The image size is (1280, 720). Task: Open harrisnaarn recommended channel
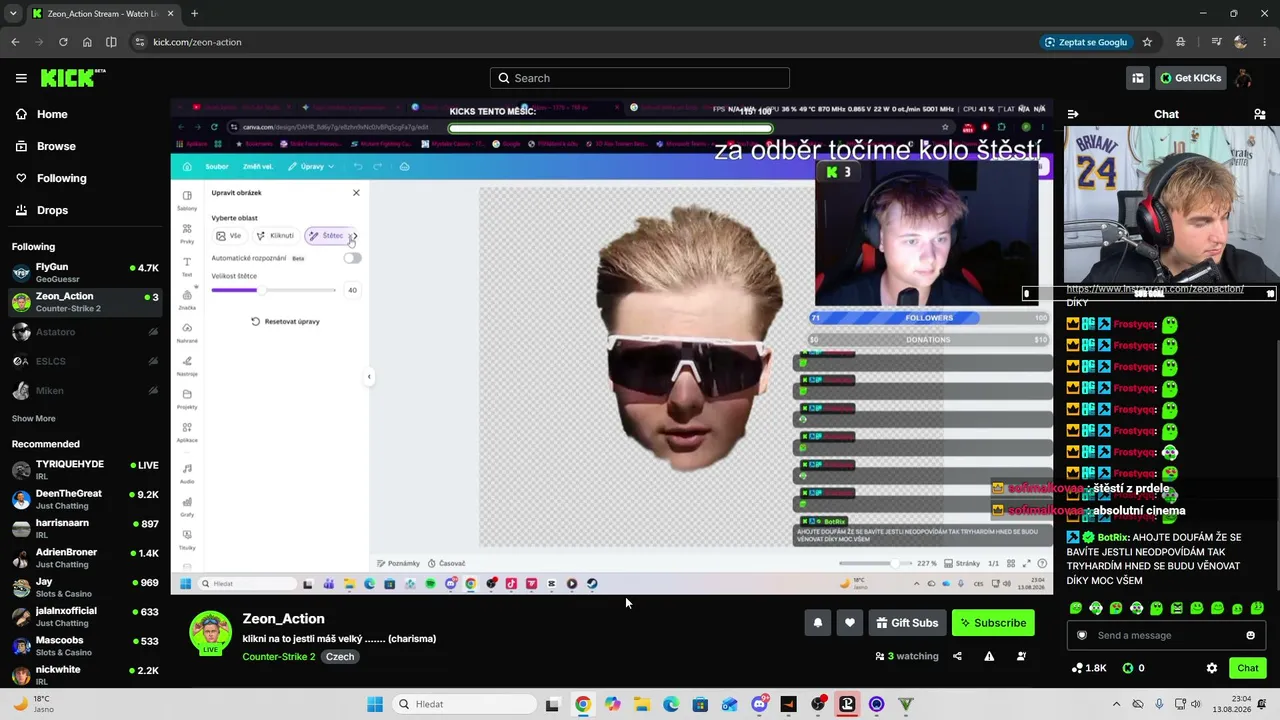(x=85, y=528)
